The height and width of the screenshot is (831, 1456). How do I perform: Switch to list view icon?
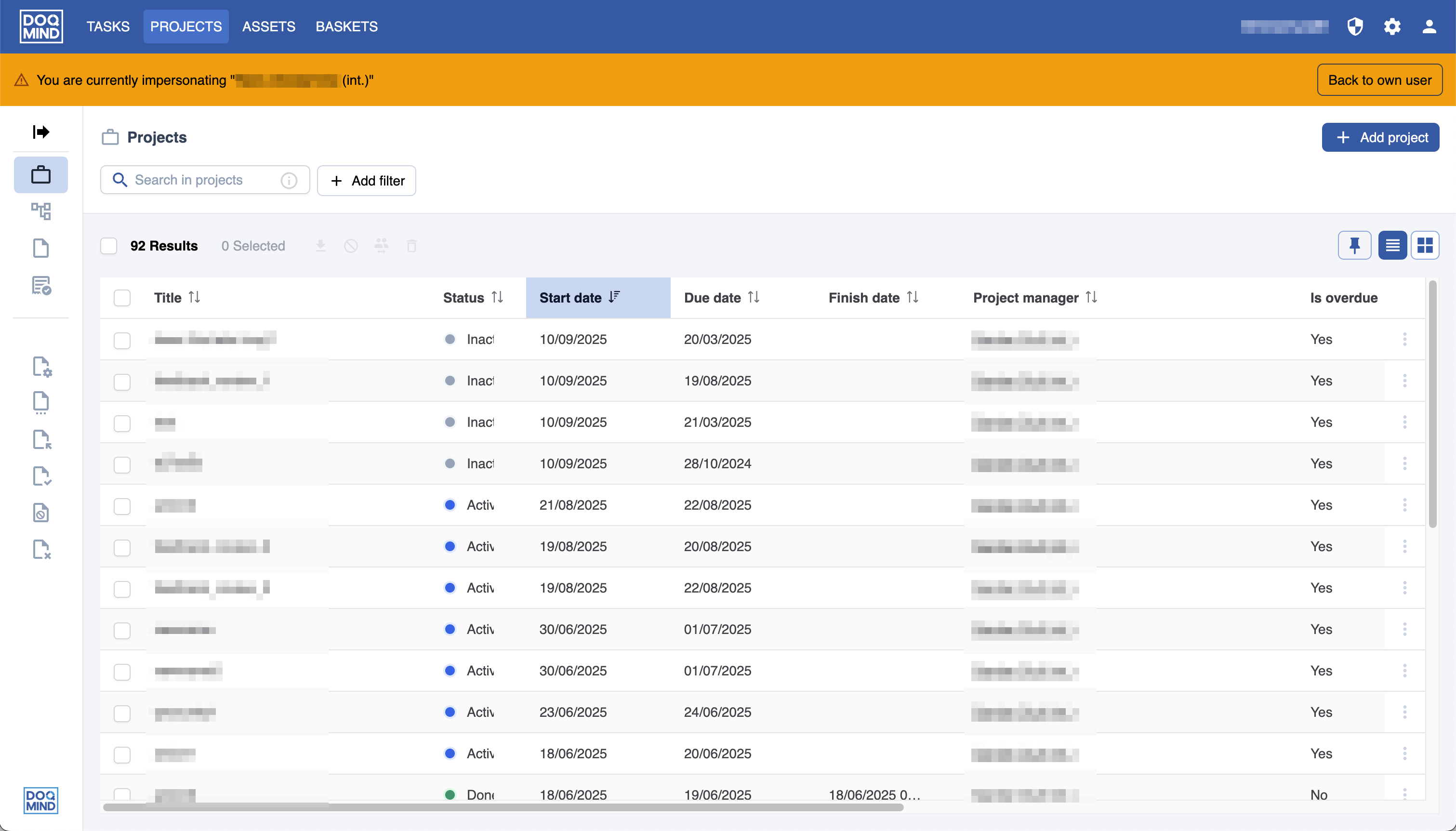[1392, 245]
